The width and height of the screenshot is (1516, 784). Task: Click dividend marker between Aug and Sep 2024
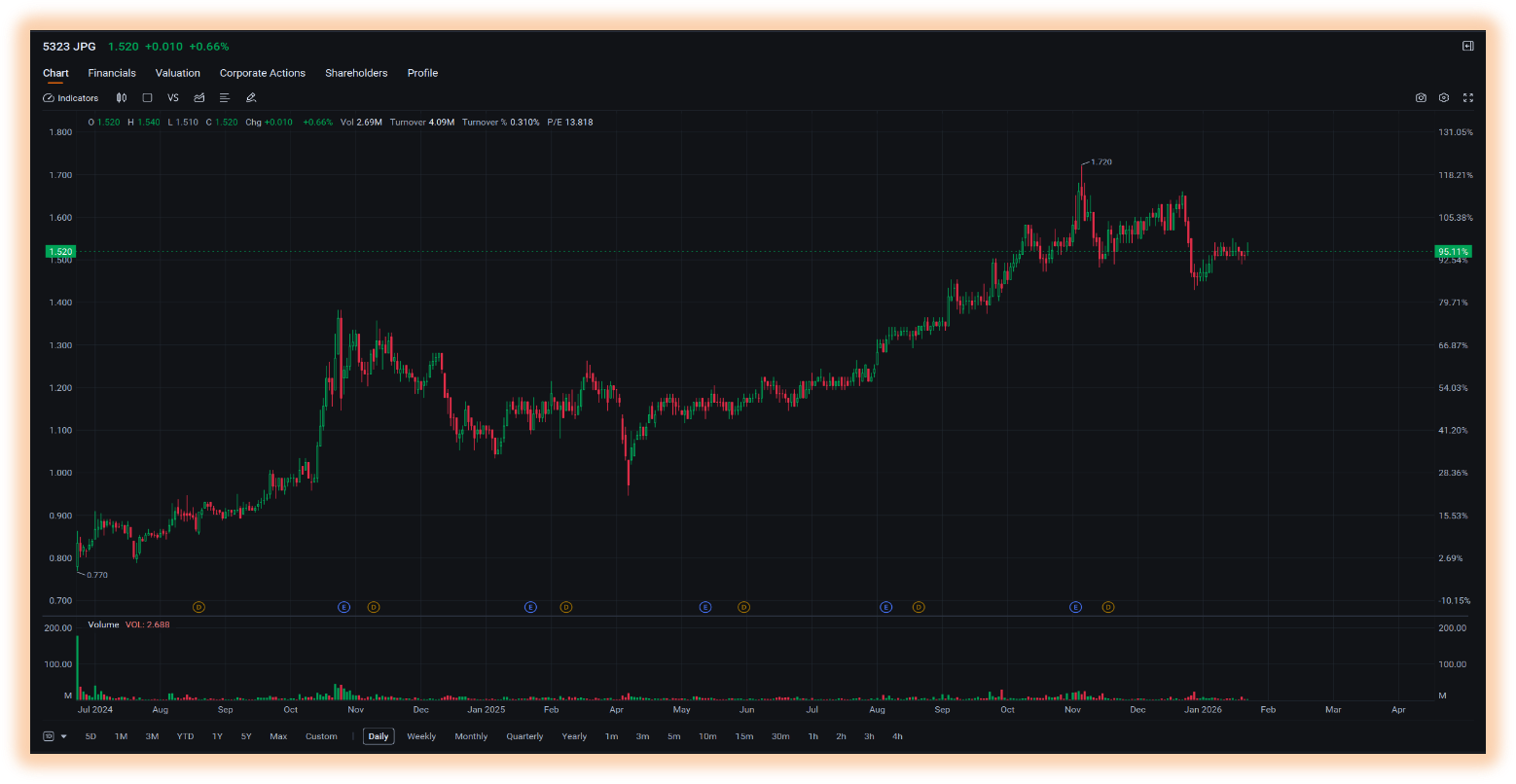click(199, 607)
